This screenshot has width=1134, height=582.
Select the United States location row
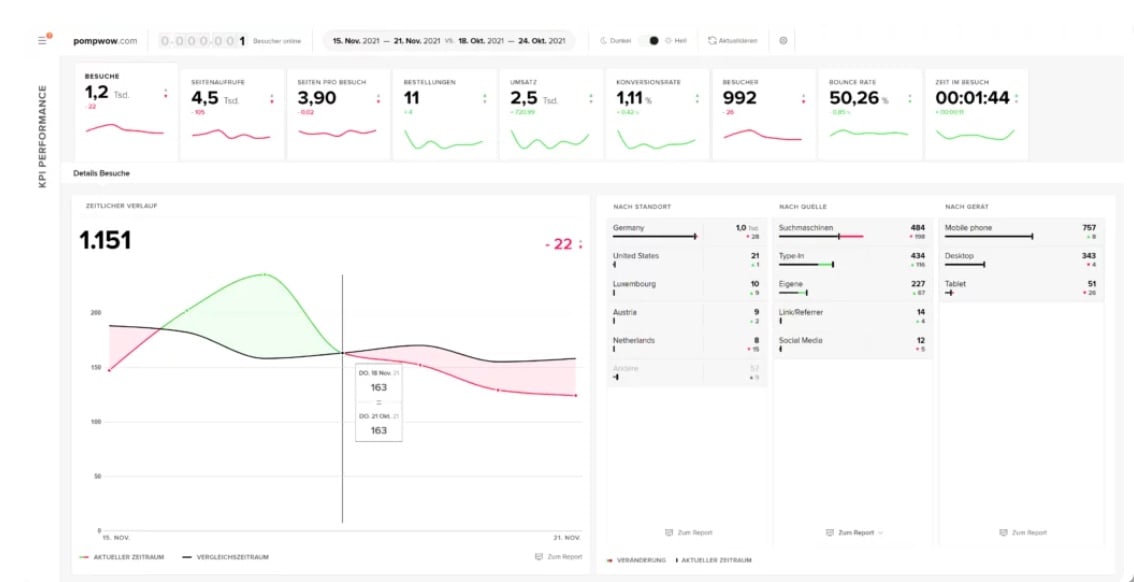tap(686, 260)
